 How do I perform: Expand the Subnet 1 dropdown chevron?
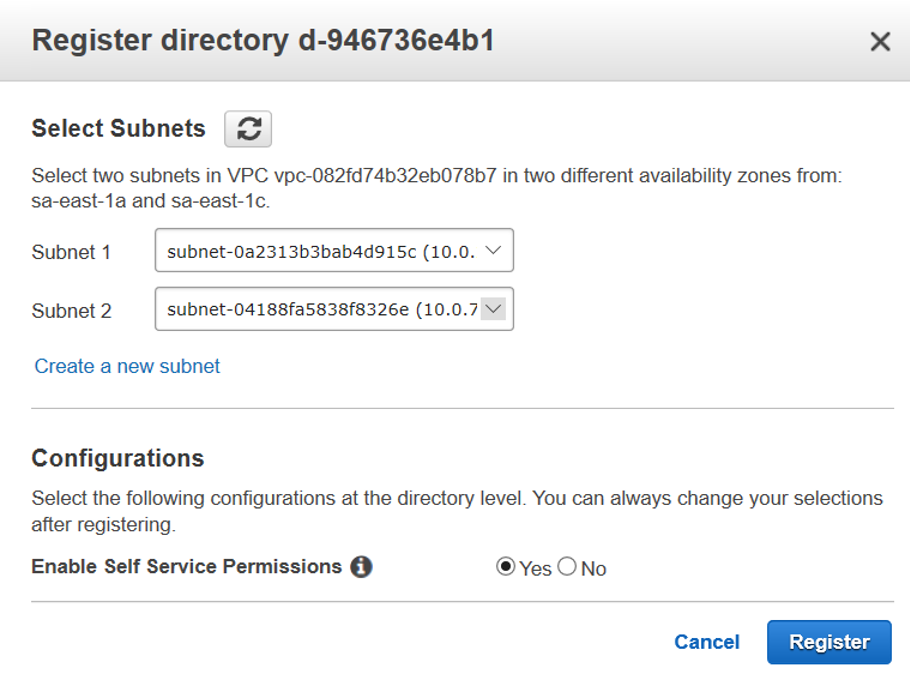pos(492,251)
